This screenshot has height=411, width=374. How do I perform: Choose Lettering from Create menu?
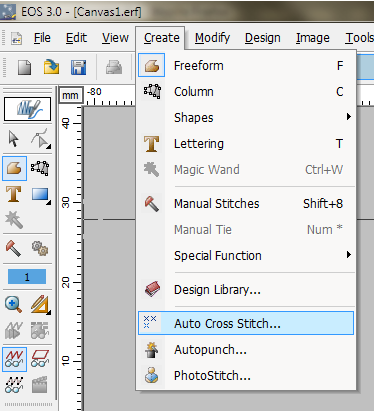click(246, 144)
